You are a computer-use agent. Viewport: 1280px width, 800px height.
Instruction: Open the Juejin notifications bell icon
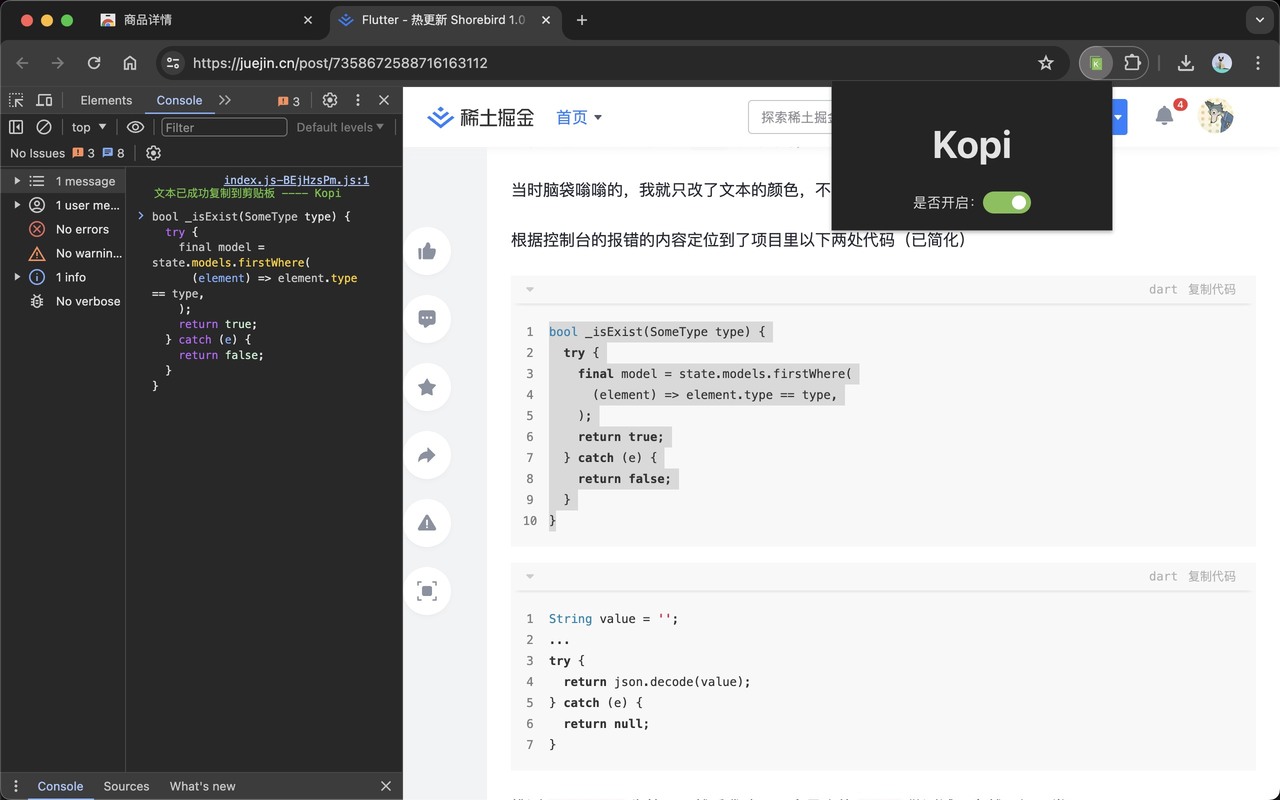point(1163,116)
